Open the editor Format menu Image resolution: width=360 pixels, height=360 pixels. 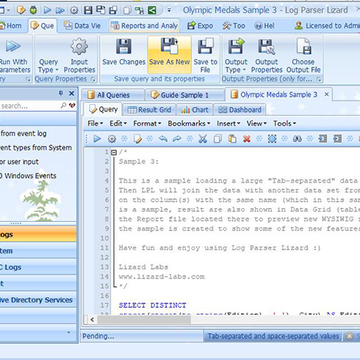(147, 123)
